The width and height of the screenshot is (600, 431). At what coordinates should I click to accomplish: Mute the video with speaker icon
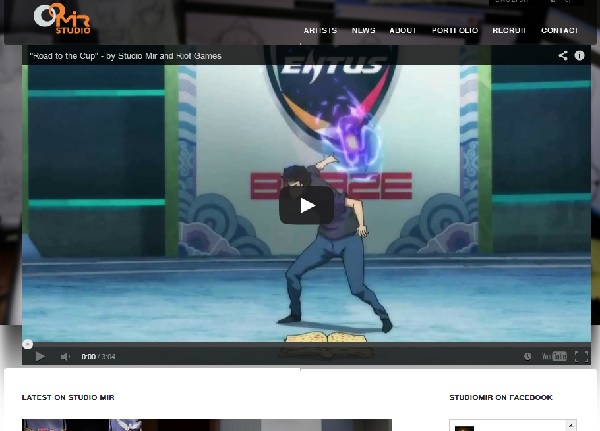coord(65,357)
